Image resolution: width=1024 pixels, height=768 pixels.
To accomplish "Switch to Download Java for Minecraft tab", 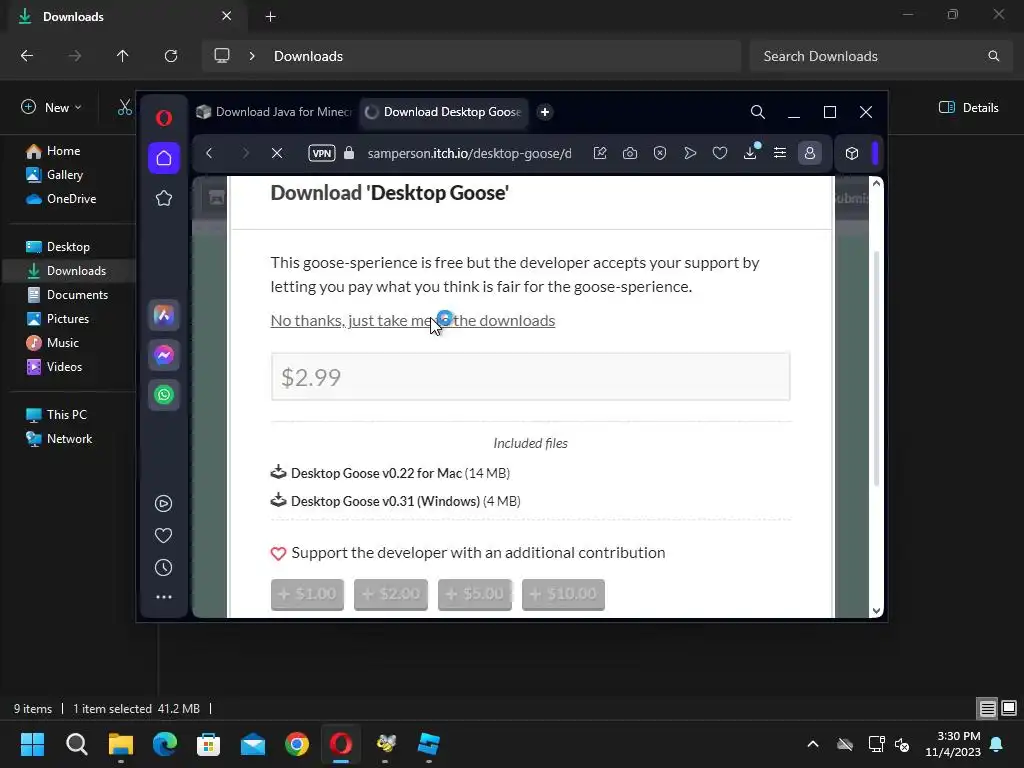I will pos(274,112).
